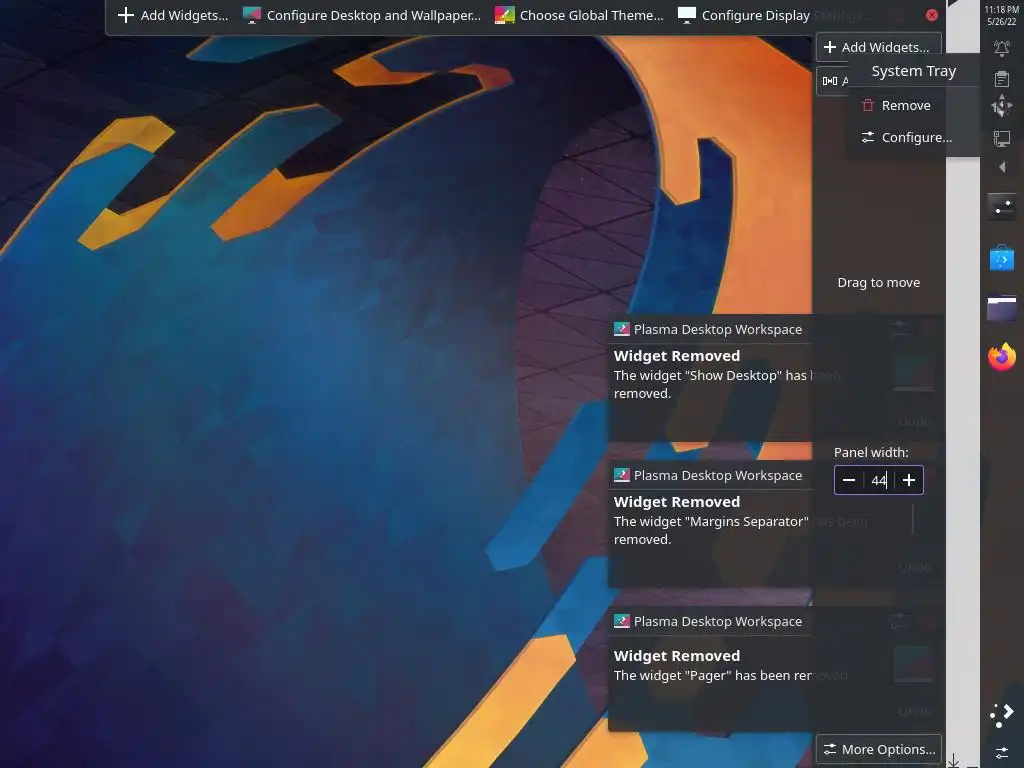Screen dimensions: 1024x768
Task: Expand hidden system tray icons arrow
Action: coord(1002,167)
